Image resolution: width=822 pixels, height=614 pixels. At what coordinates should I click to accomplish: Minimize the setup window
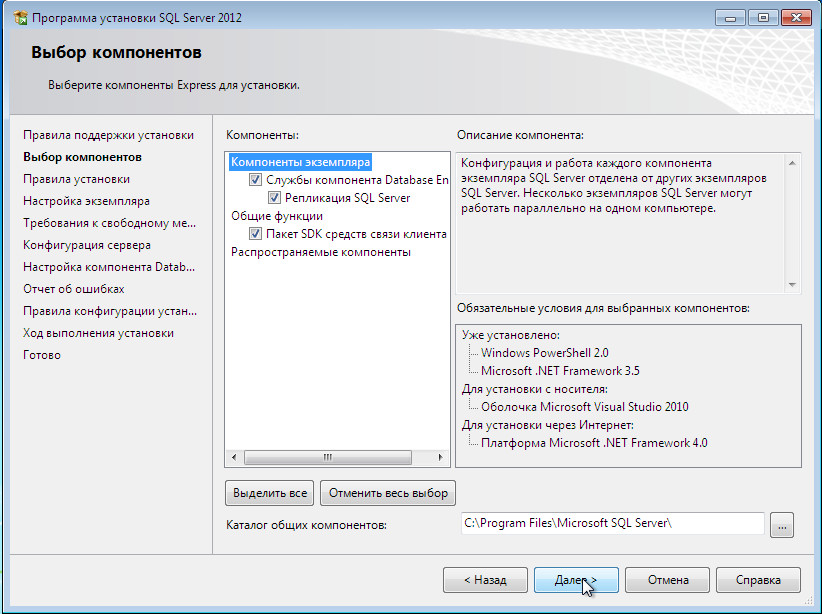730,18
